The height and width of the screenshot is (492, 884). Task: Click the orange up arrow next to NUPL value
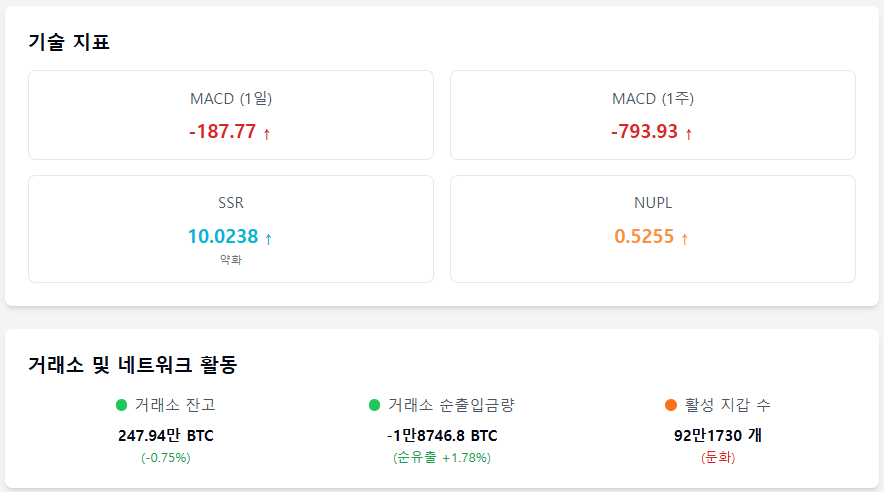[684, 238]
